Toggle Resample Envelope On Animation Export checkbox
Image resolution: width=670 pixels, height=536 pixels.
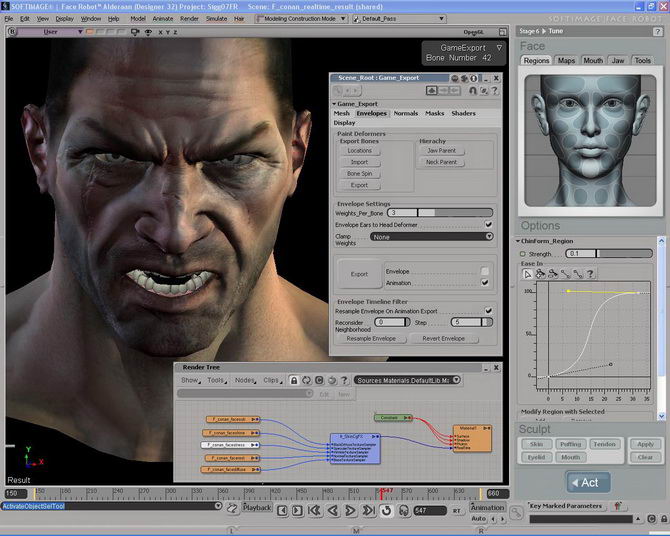coord(488,311)
